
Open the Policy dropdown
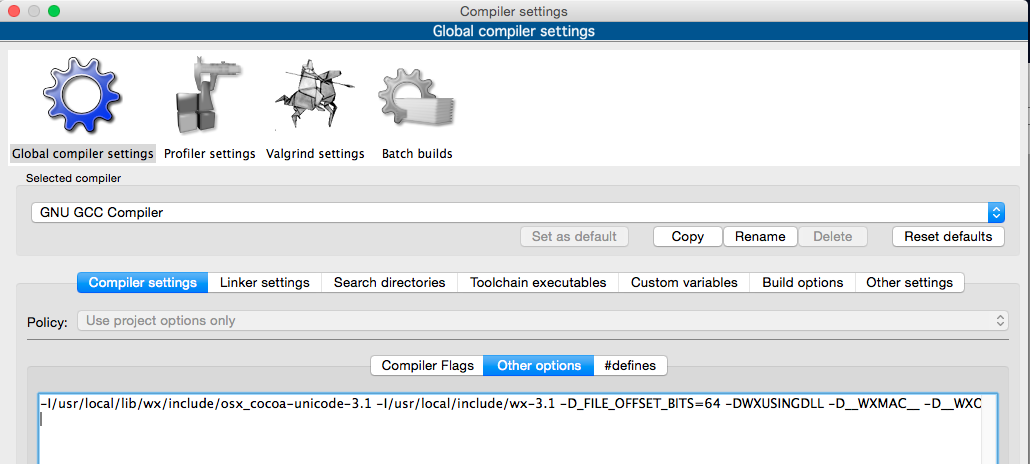pos(543,321)
